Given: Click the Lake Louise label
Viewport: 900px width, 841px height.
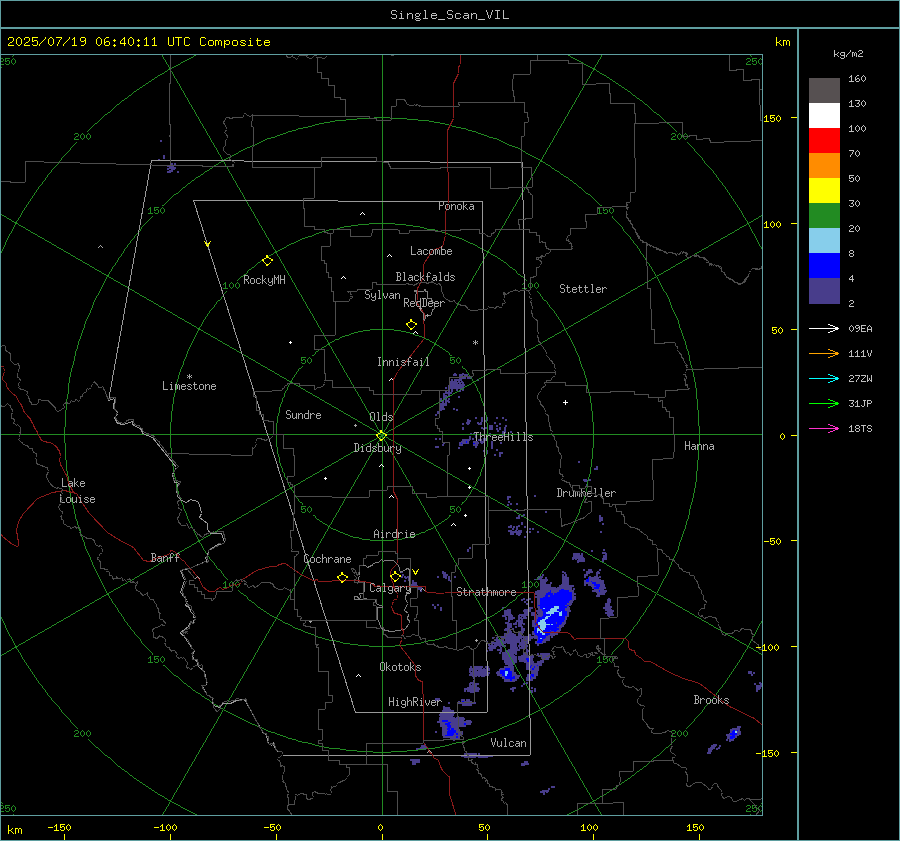Looking at the screenshot, I should (77, 491).
